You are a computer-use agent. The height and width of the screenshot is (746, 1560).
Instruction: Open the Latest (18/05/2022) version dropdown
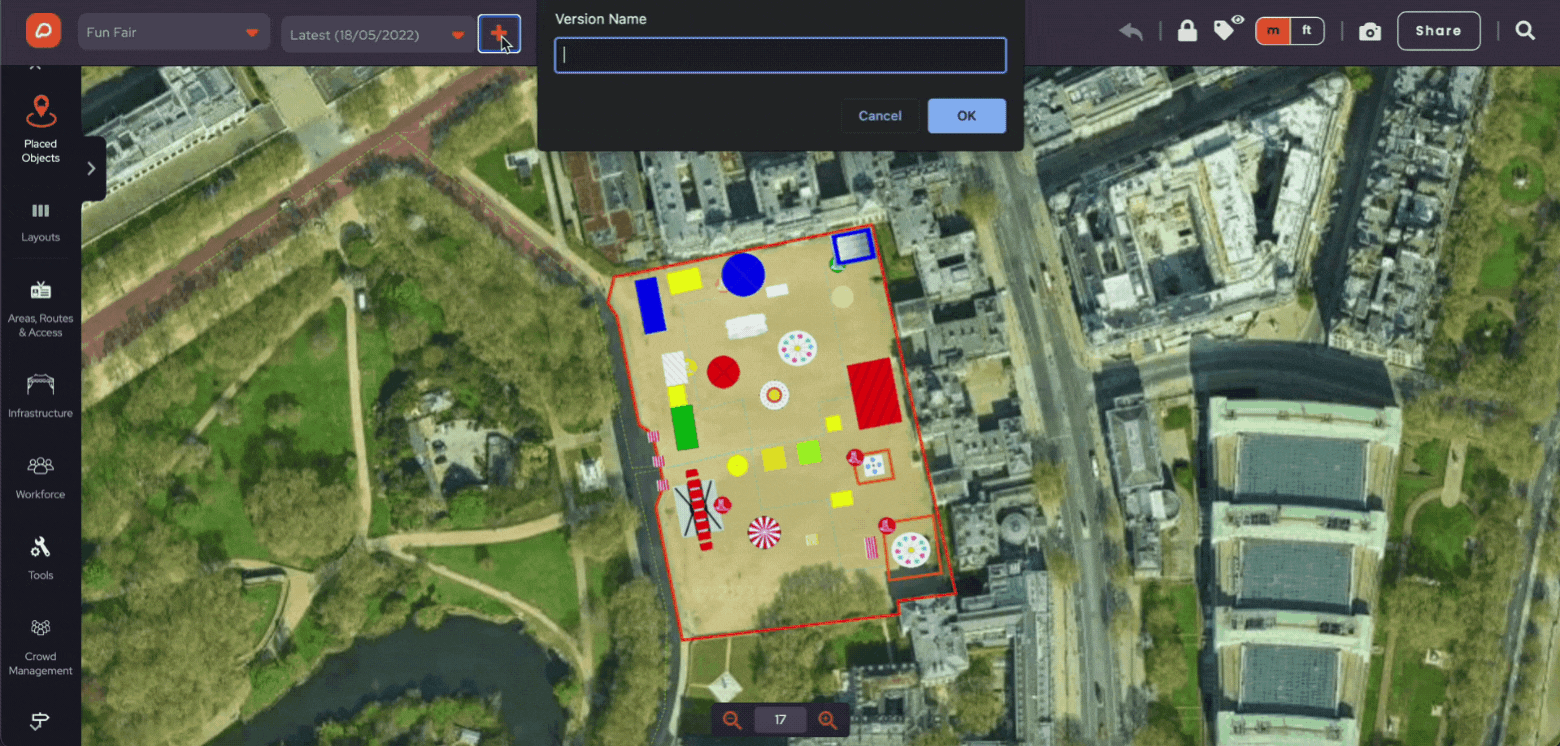point(377,35)
